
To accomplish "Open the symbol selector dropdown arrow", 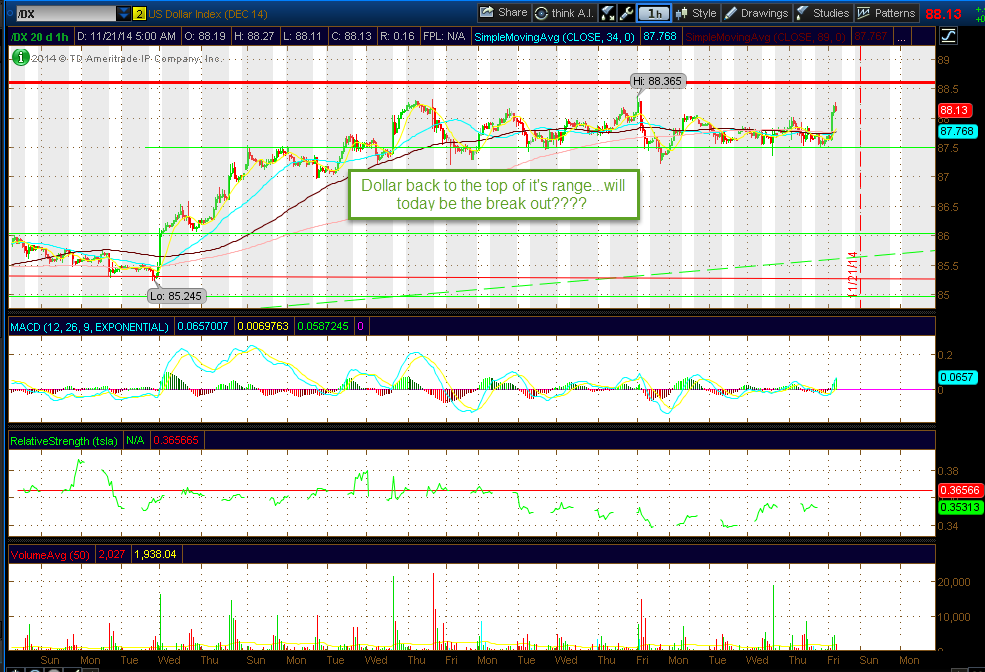I will coord(124,13).
